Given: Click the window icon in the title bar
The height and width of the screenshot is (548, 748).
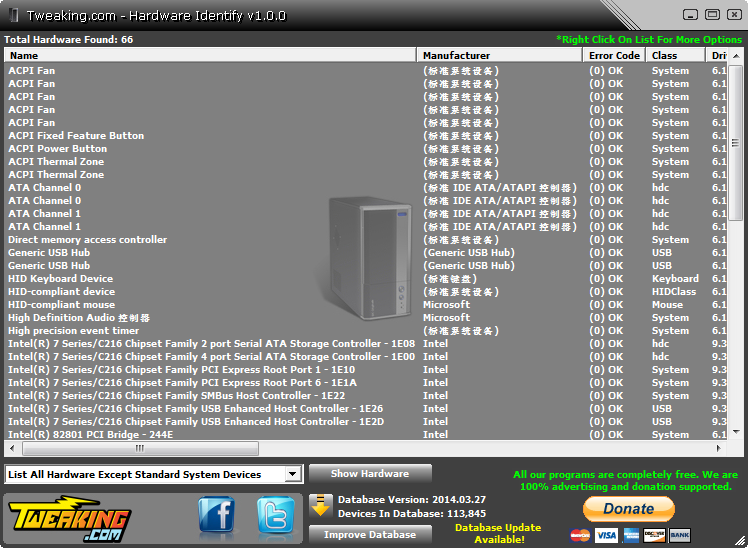Looking at the screenshot, I should tap(14, 15).
